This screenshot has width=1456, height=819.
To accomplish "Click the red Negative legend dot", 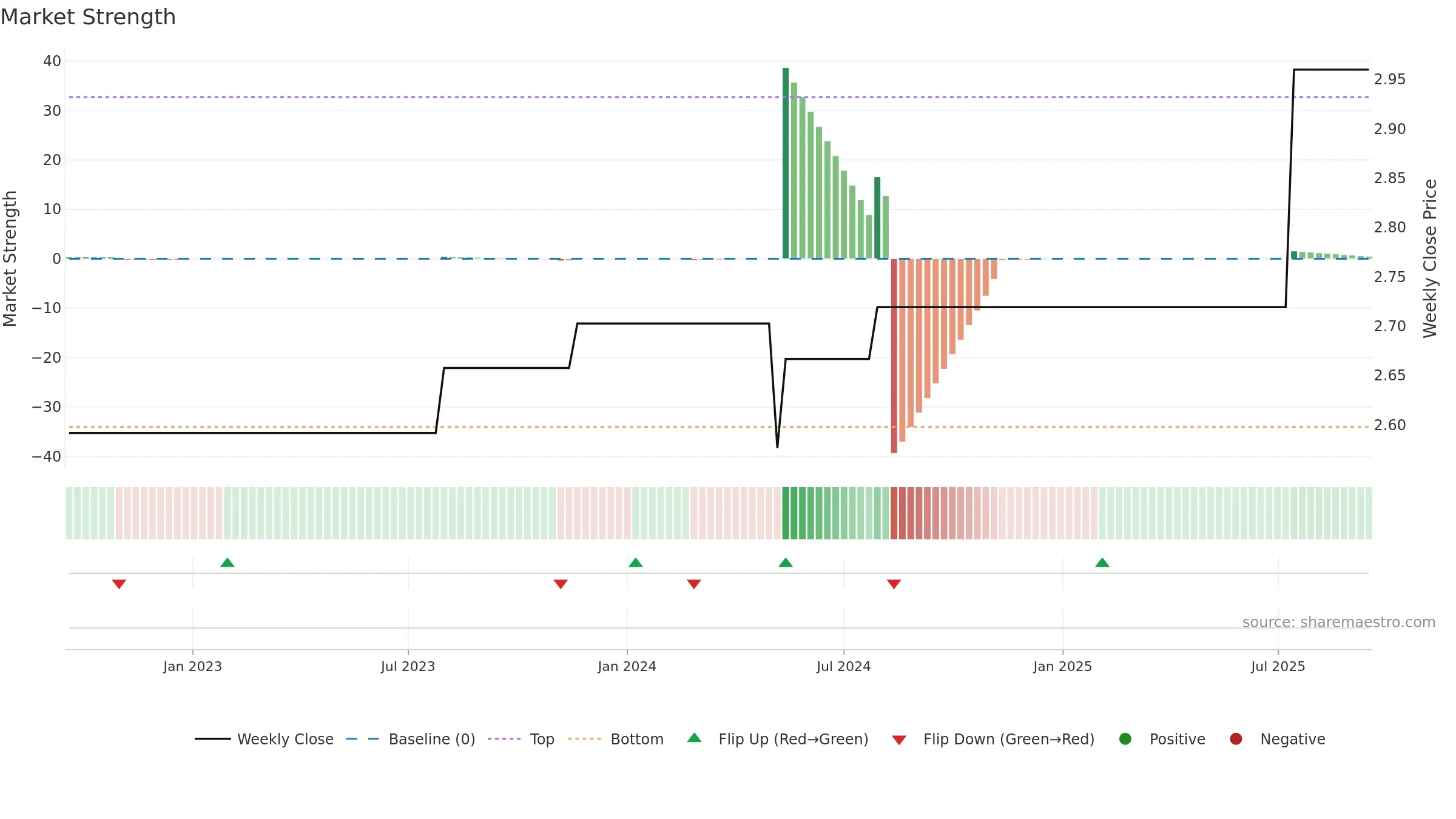I will click(1236, 739).
